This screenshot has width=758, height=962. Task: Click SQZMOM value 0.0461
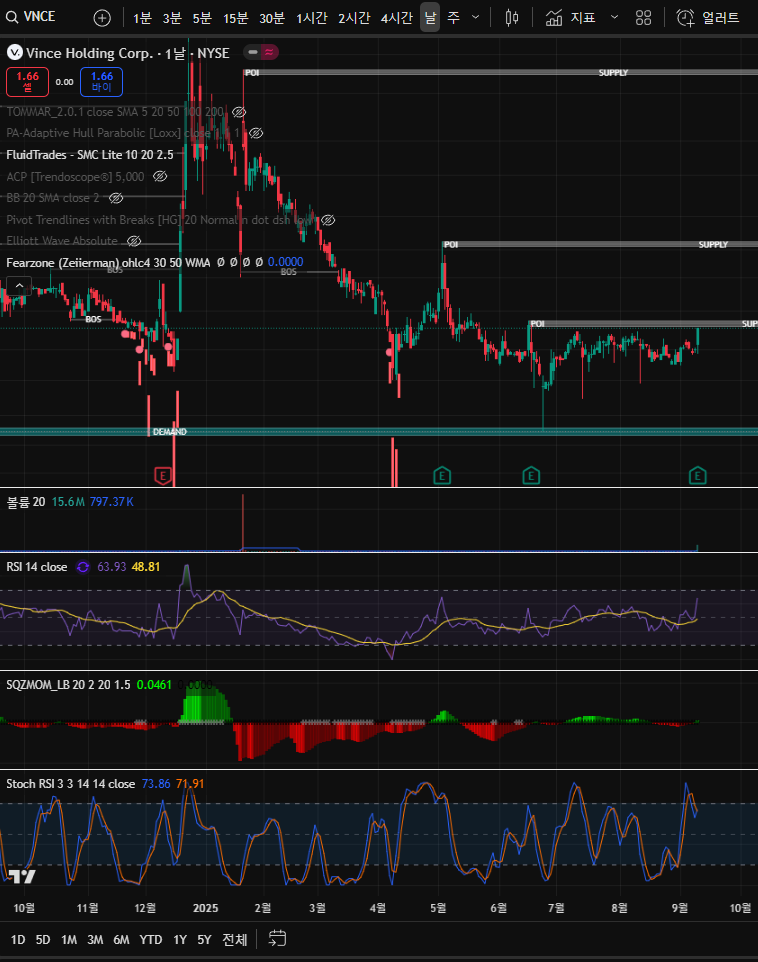coord(154,685)
